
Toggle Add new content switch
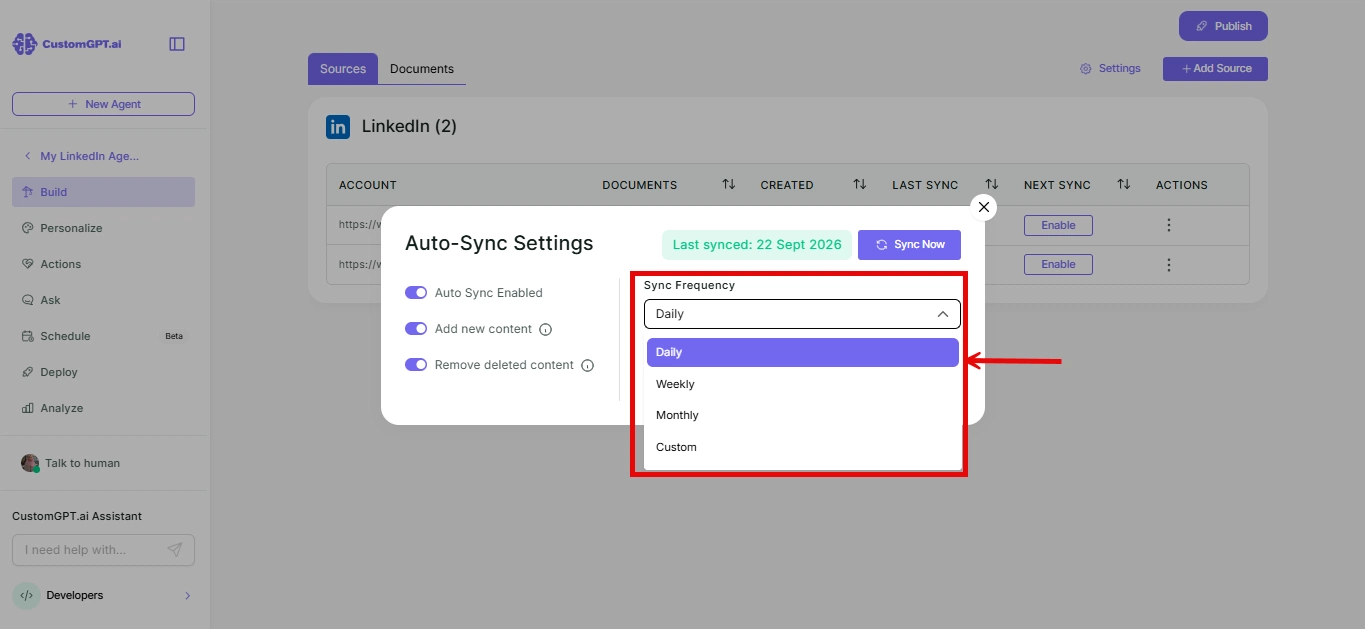click(x=416, y=329)
